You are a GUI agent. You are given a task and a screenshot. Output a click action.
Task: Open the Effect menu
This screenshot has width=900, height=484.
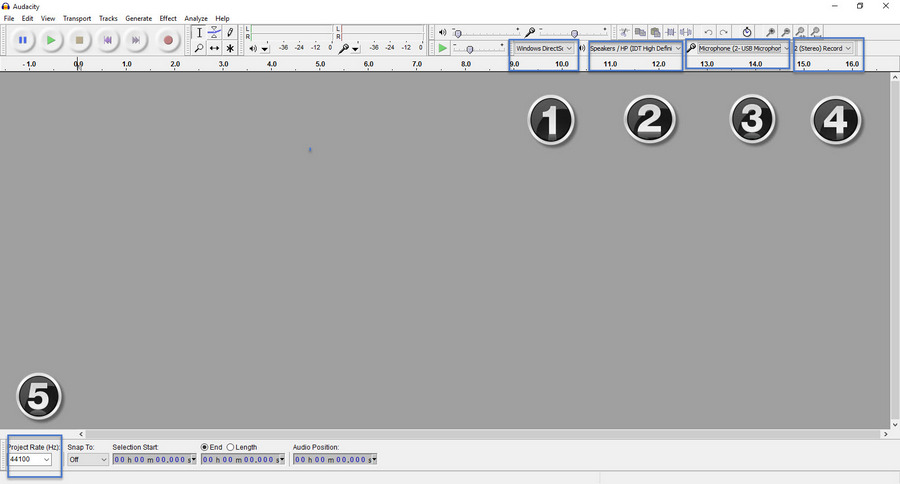click(x=168, y=18)
